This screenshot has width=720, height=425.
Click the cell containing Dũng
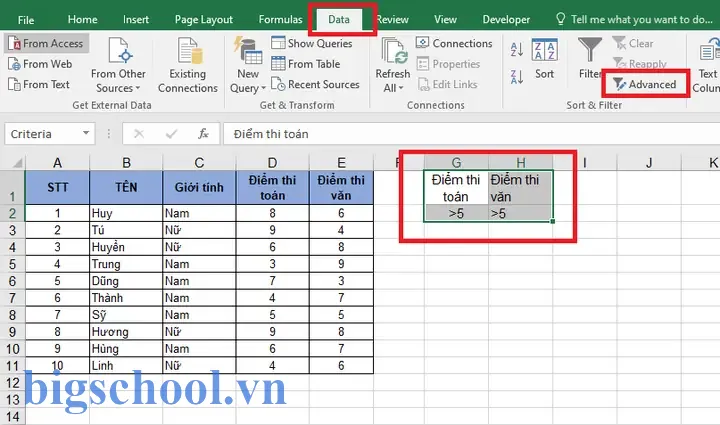(x=126, y=281)
